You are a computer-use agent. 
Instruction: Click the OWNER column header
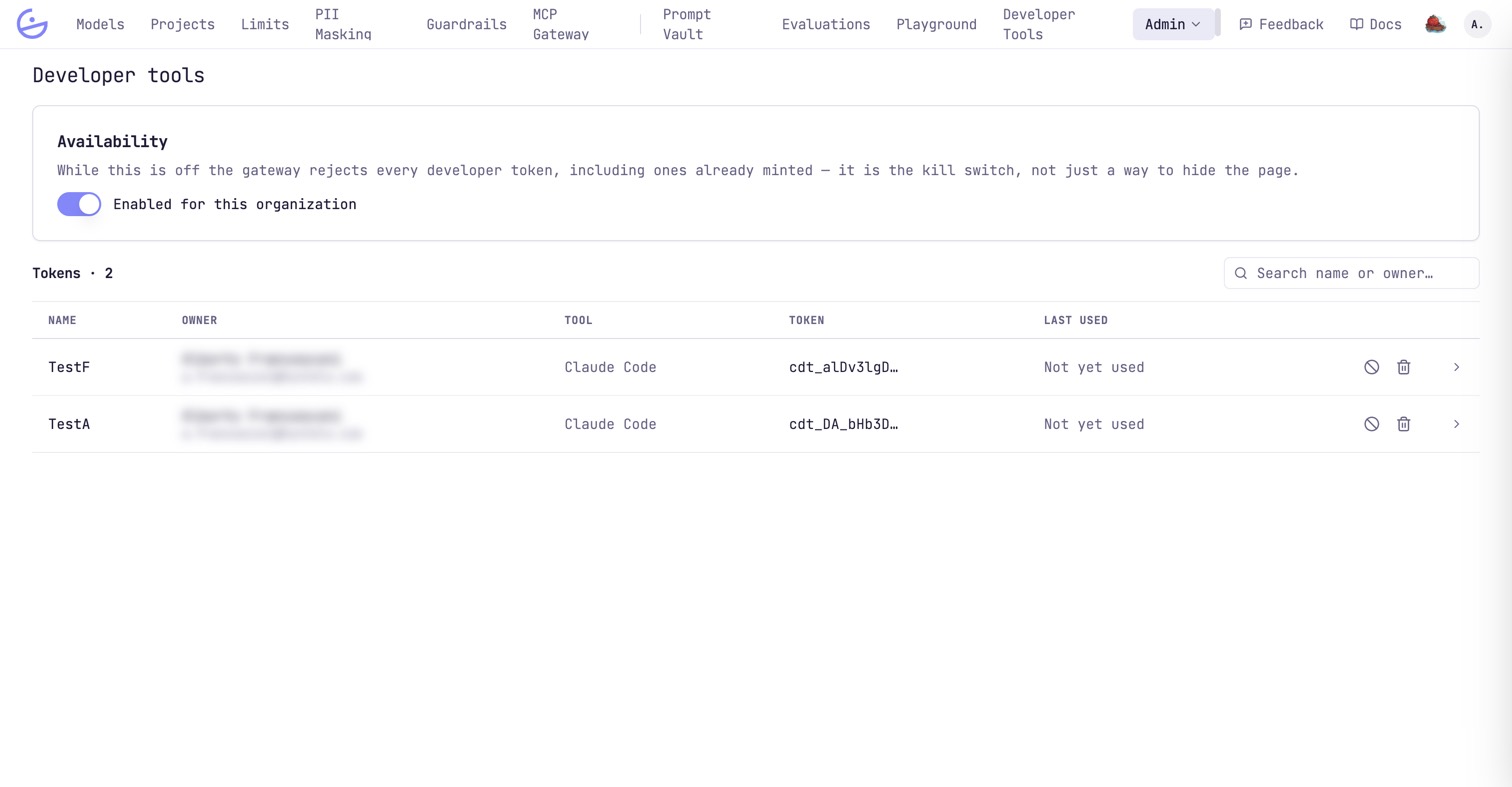pos(199,320)
